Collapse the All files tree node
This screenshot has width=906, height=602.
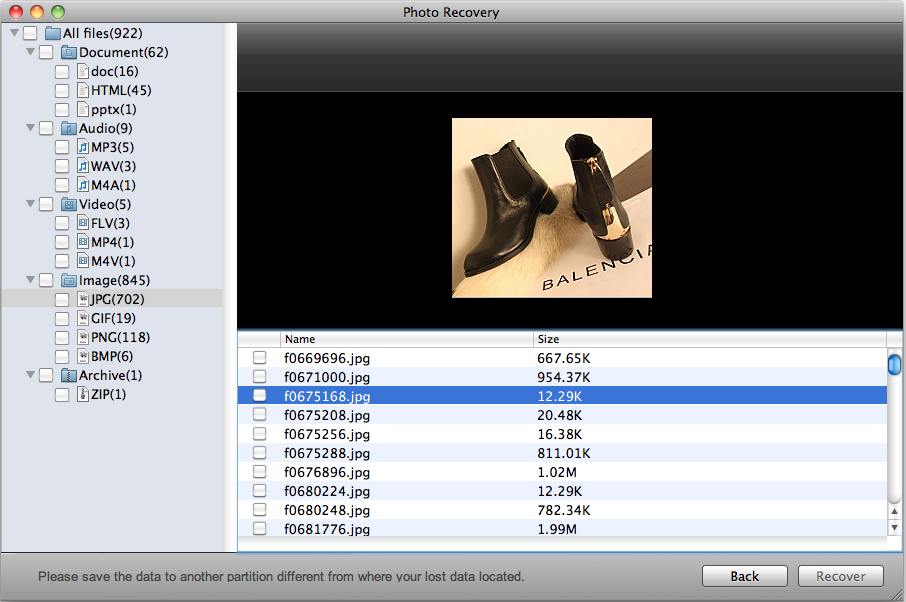pyautogui.click(x=15, y=33)
